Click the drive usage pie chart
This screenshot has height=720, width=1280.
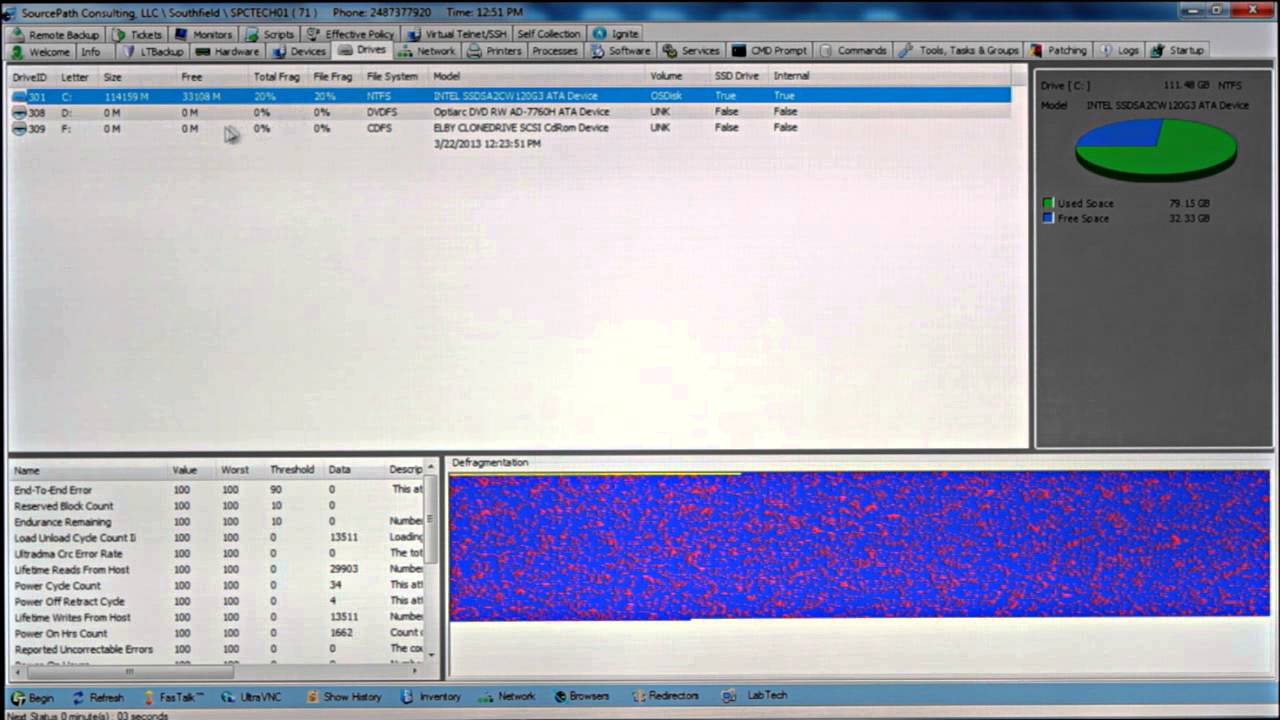click(1156, 148)
